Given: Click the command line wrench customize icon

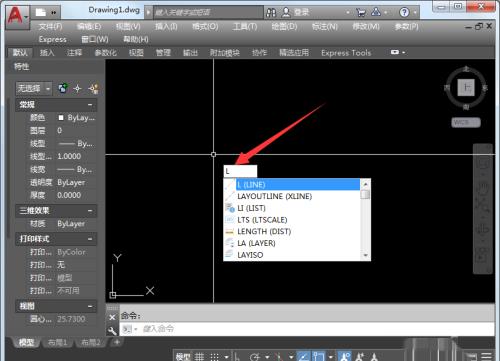Looking at the screenshot, I should click(112, 330).
